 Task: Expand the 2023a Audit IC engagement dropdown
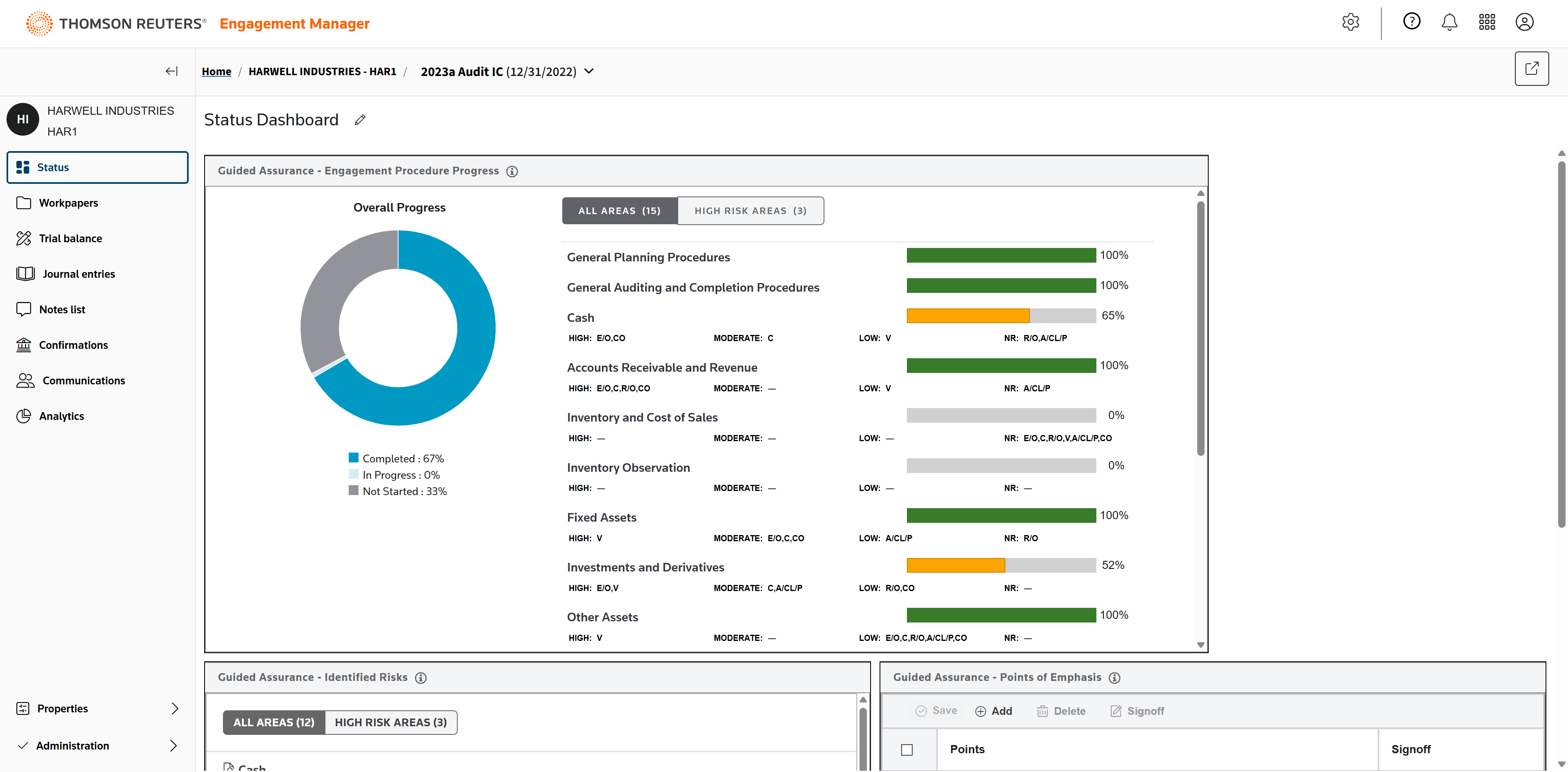(x=588, y=71)
